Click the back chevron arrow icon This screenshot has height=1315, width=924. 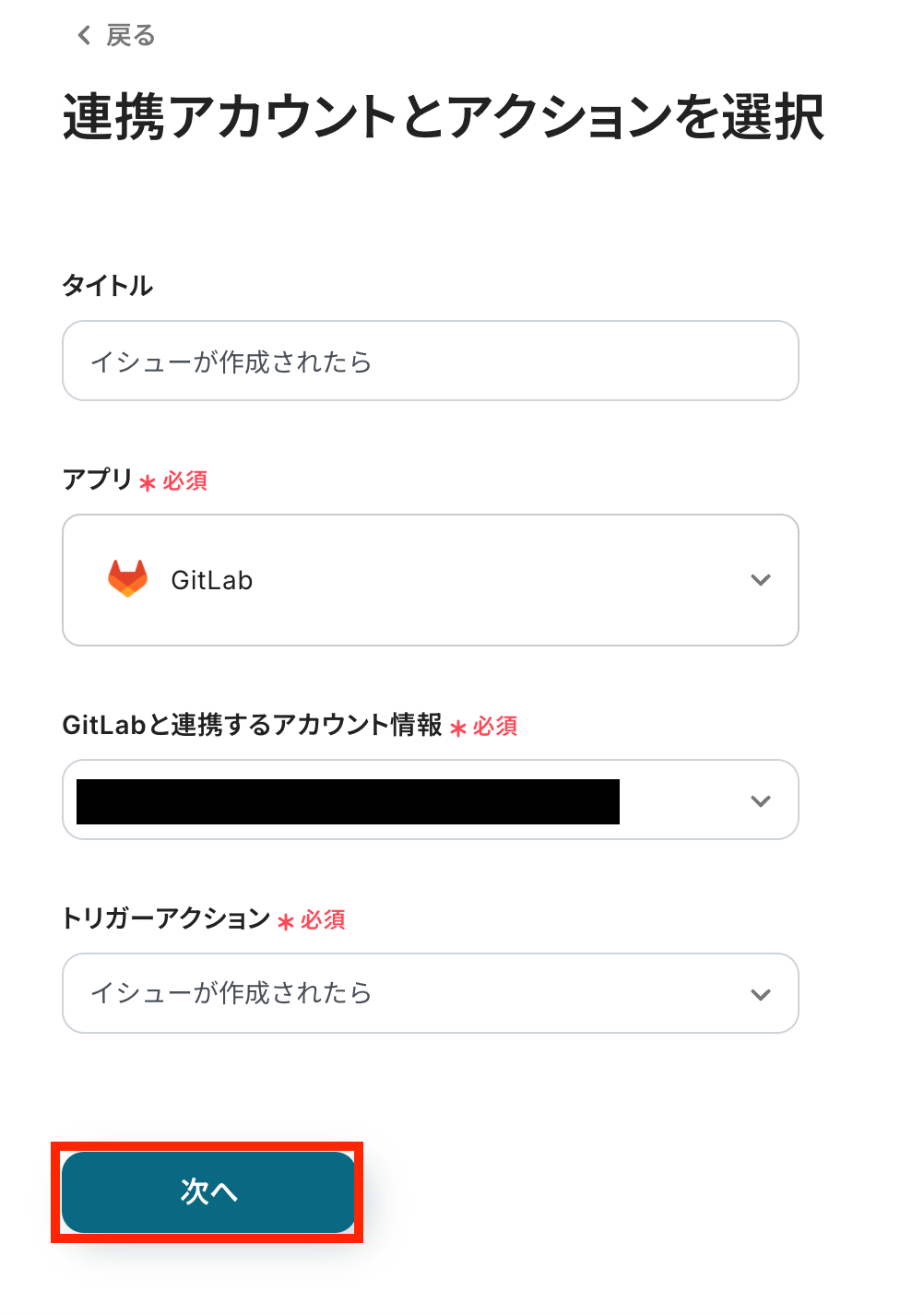tap(84, 36)
